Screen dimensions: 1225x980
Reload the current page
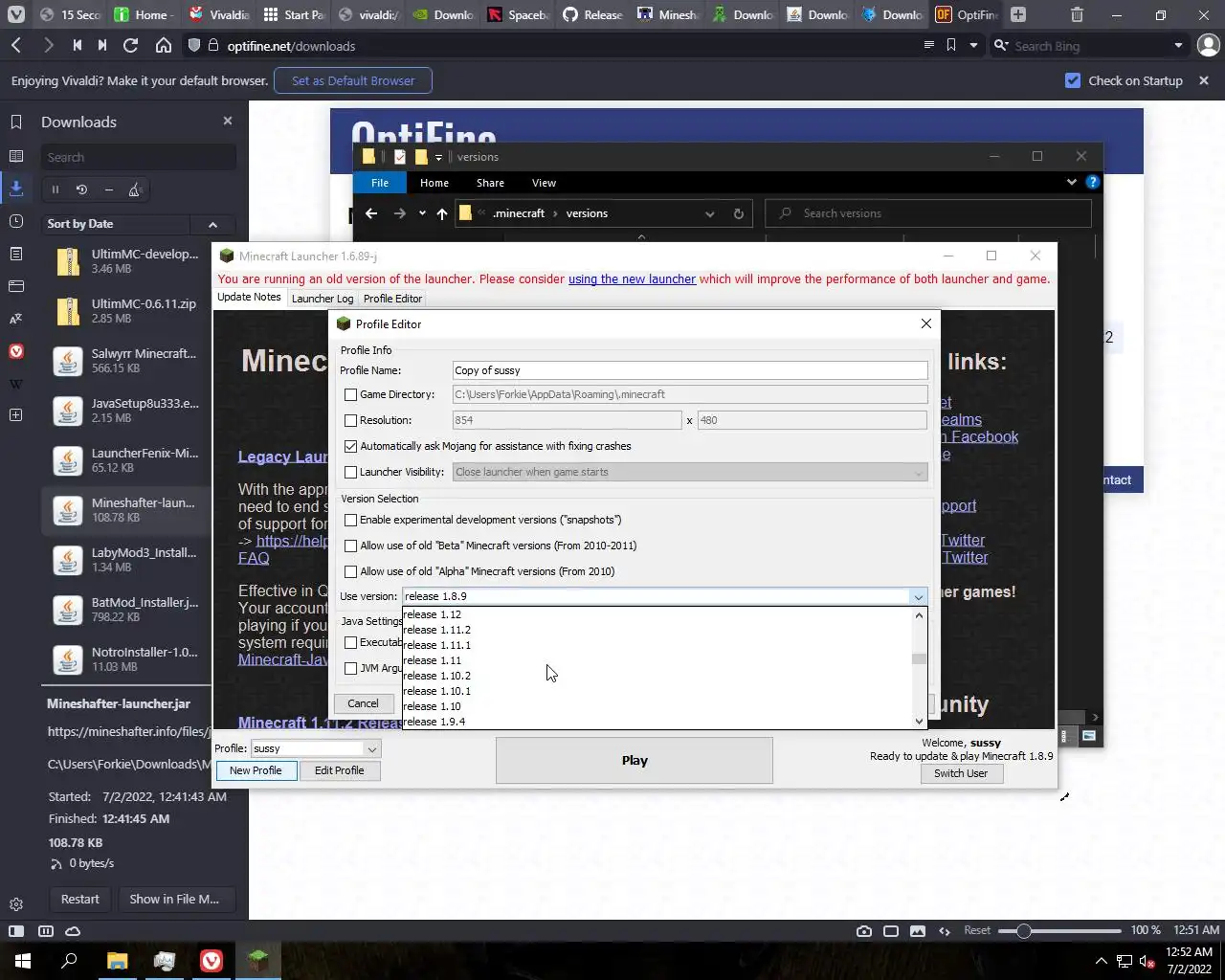click(131, 45)
